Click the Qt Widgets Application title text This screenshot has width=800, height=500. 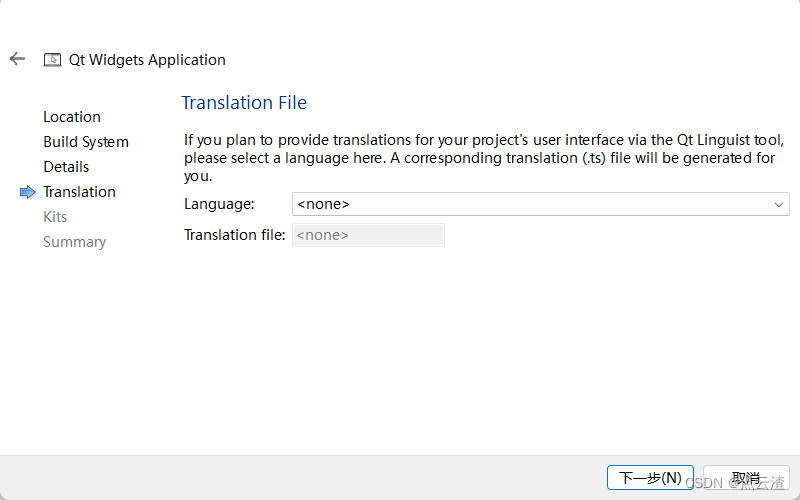[x=147, y=60]
